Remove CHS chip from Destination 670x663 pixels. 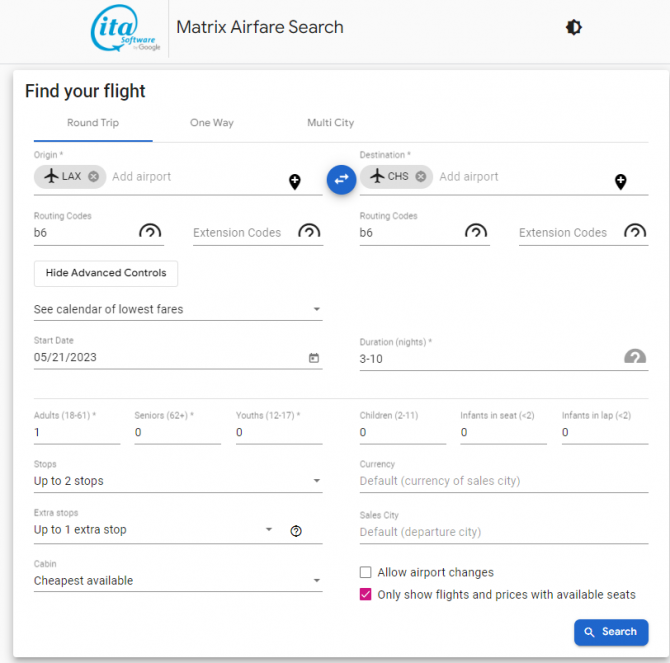click(421, 176)
